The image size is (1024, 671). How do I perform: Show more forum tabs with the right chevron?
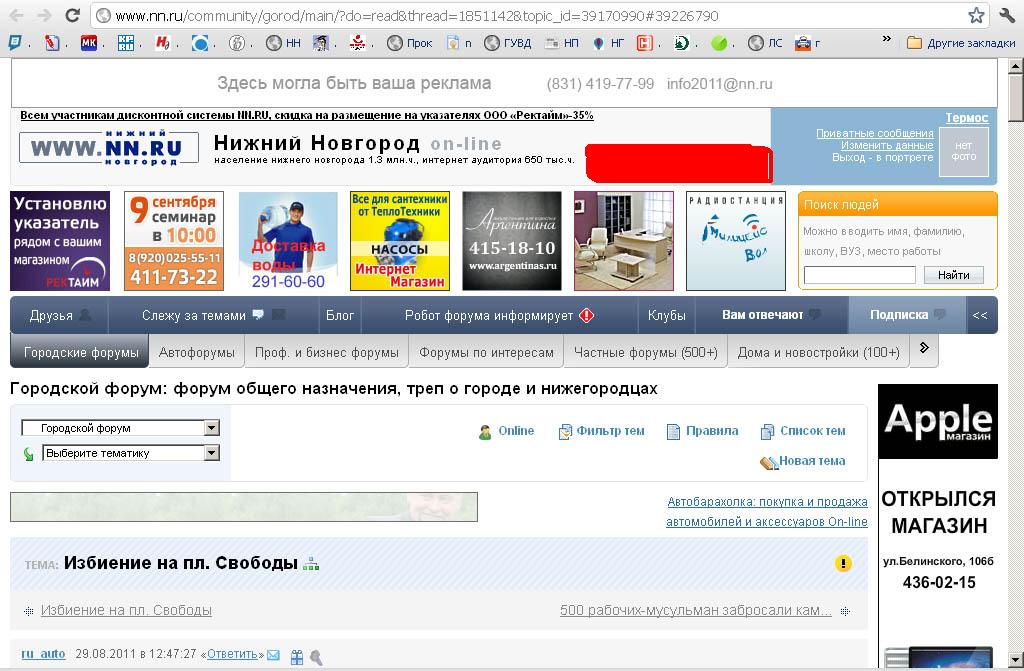click(x=923, y=348)
